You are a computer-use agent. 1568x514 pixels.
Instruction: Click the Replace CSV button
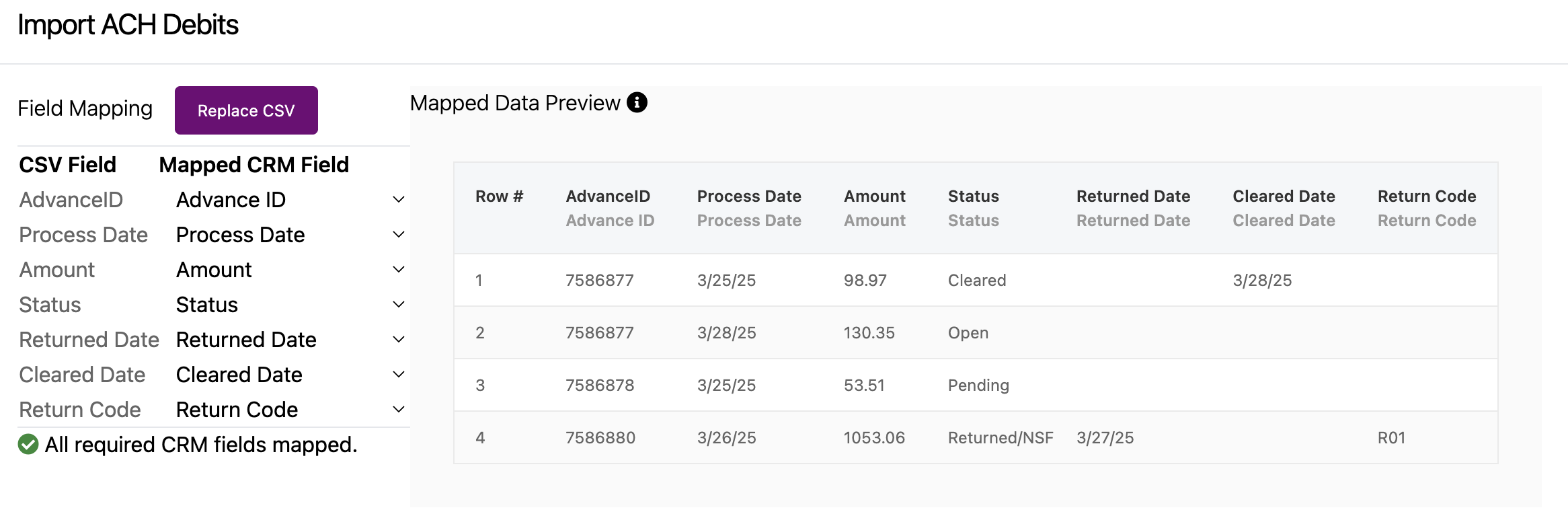pos(246,110)
